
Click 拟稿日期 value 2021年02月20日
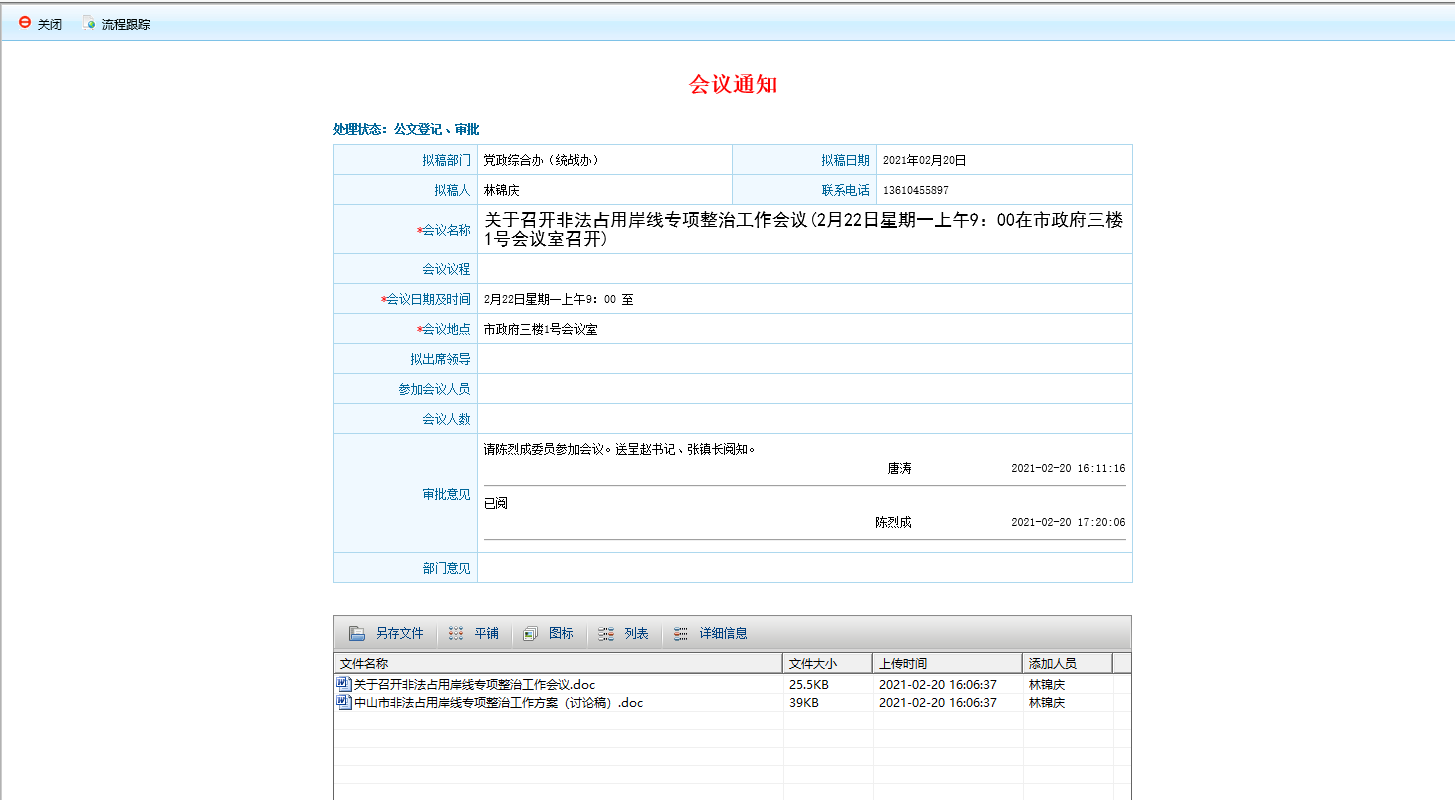click(924, 160)
